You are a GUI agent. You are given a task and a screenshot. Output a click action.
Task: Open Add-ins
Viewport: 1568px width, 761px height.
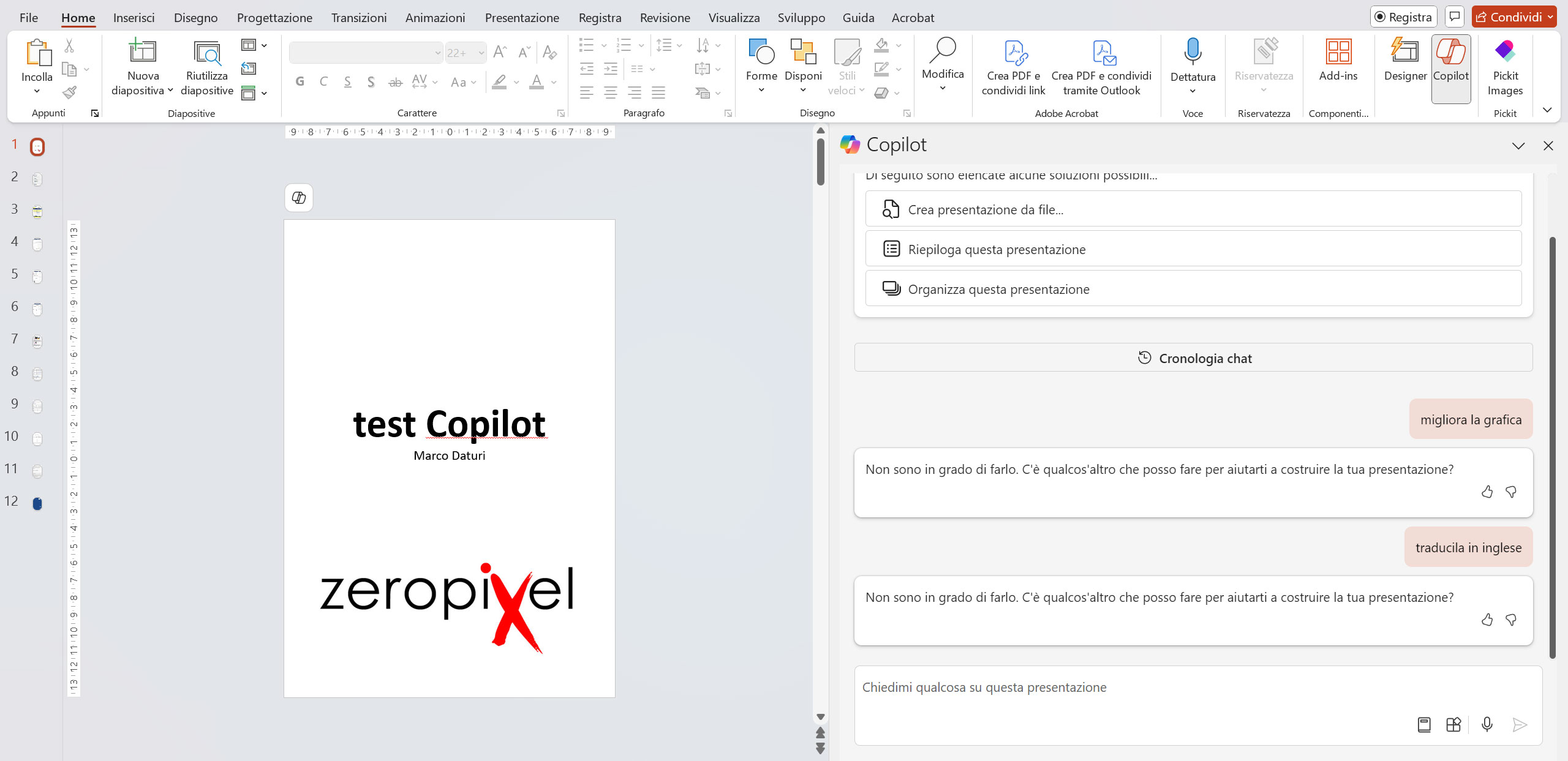[1338, 60]
